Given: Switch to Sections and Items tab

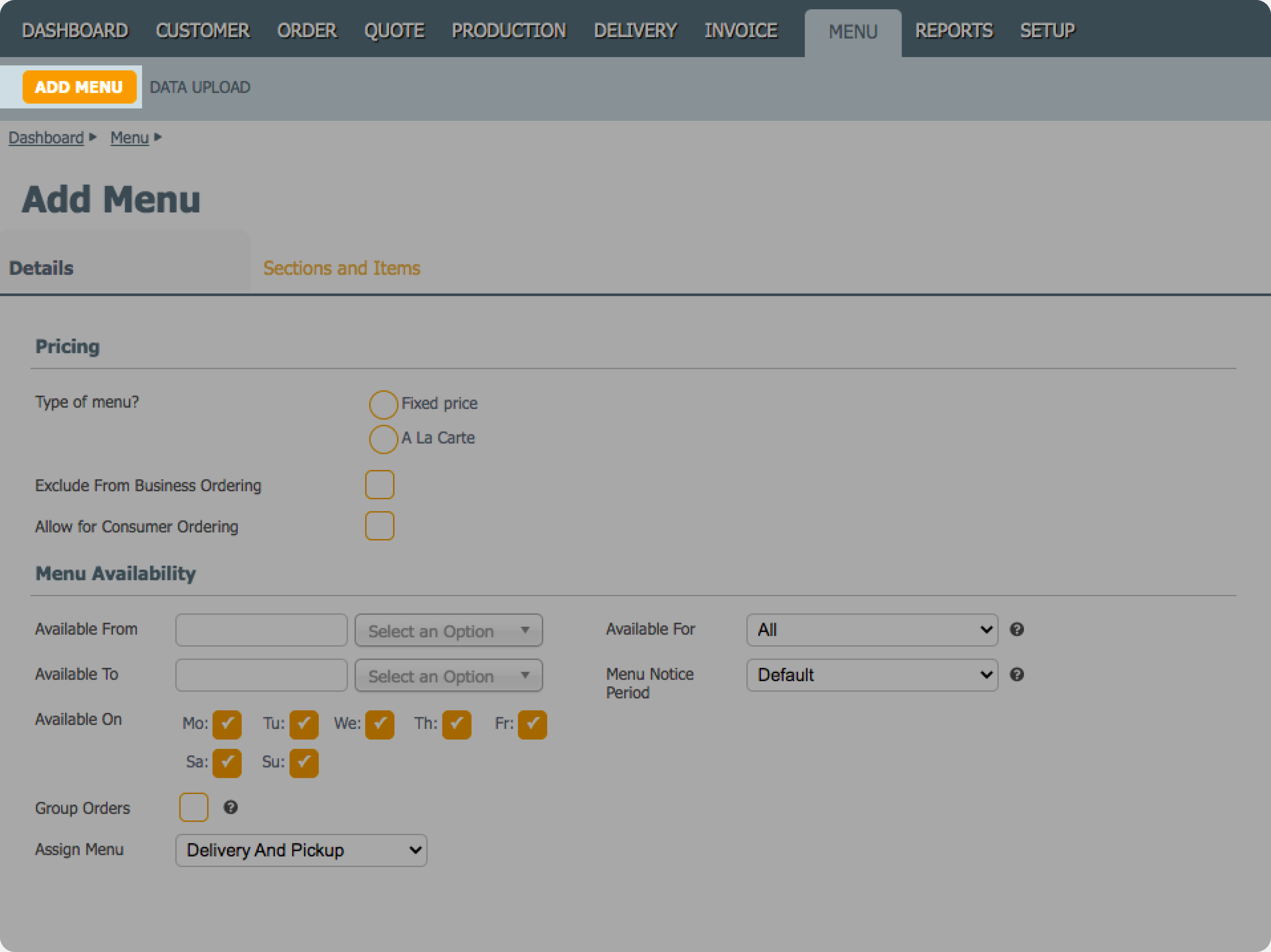Looking at the screenshot, I should tap(341, 268).
